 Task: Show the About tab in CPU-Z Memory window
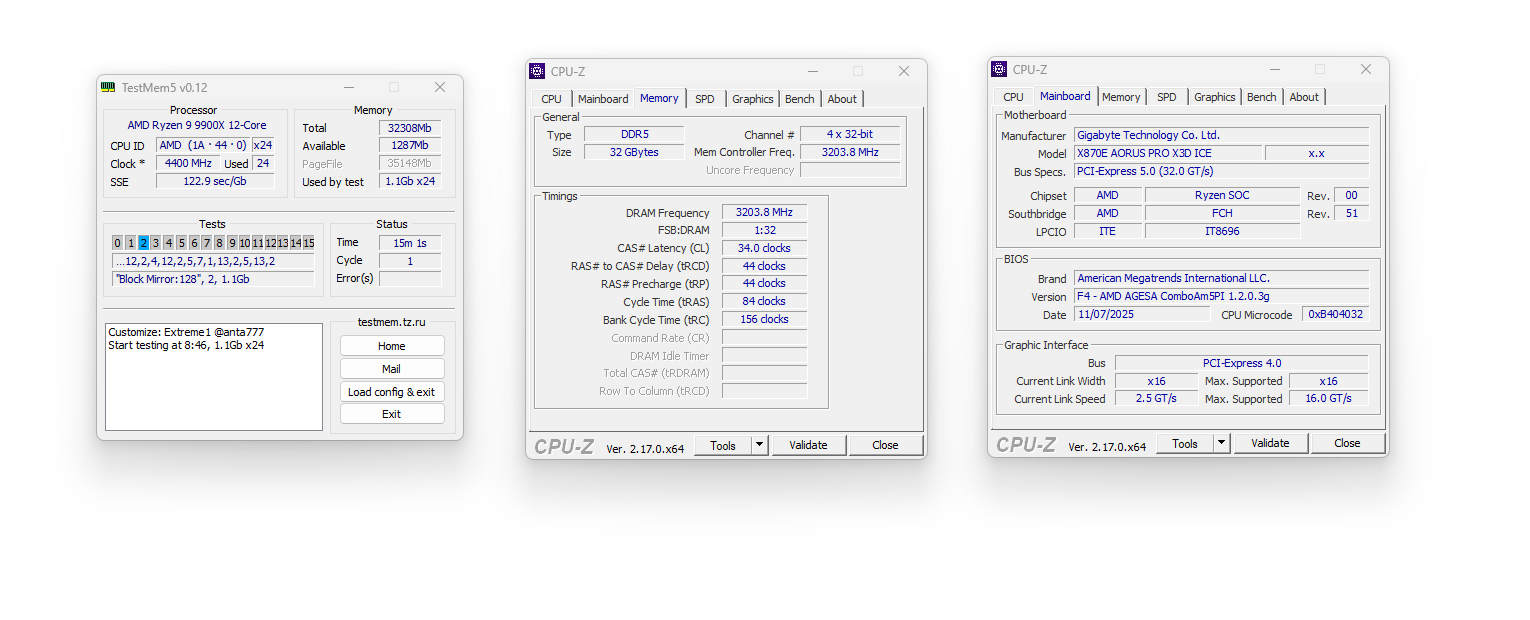842,99
